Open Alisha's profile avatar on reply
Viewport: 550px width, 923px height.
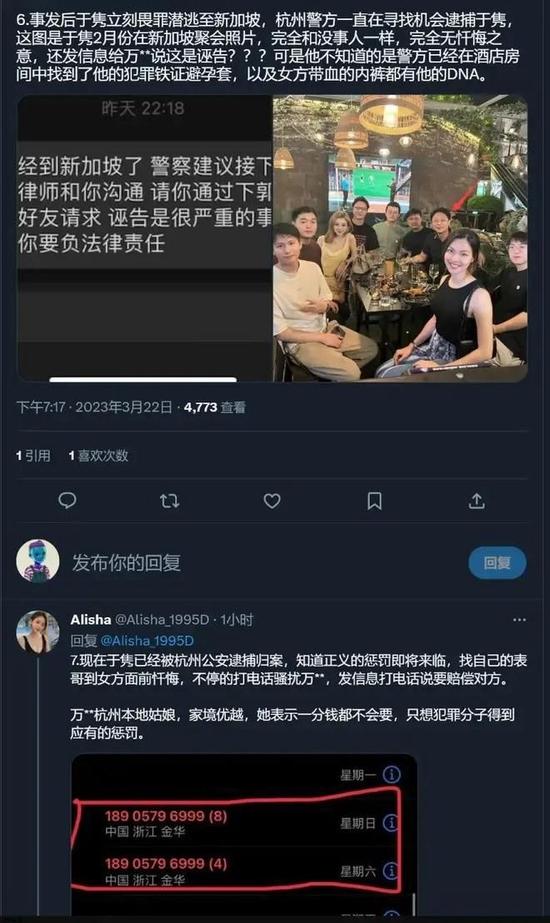click(x=38, y=632)
